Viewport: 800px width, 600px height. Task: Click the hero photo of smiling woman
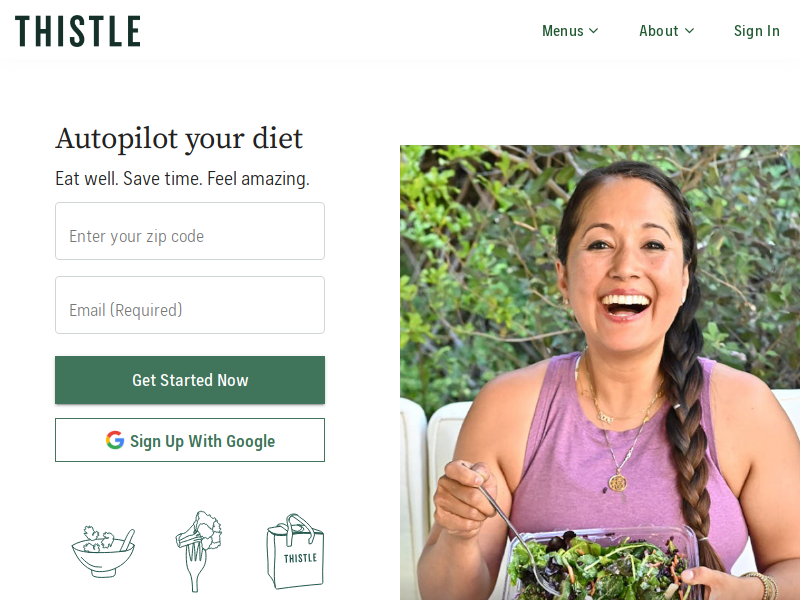pos(600,372)
